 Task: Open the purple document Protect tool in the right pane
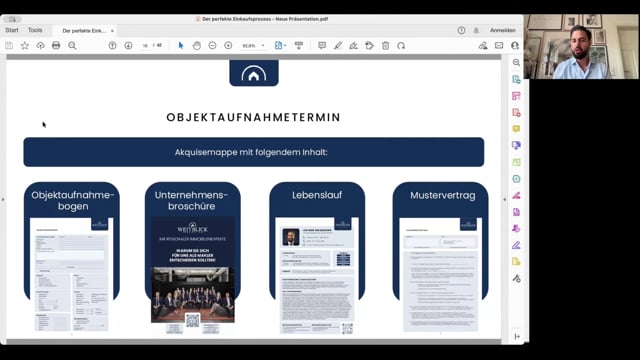(516, 212)
